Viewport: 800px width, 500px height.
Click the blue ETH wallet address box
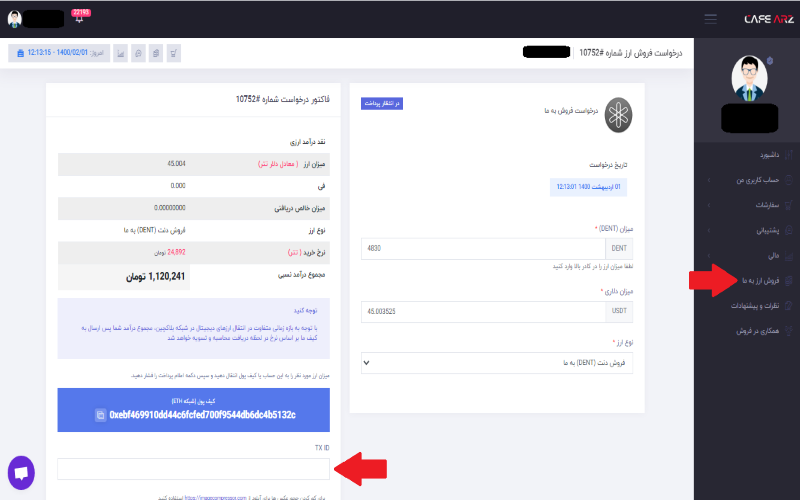[x=193, y=410]
